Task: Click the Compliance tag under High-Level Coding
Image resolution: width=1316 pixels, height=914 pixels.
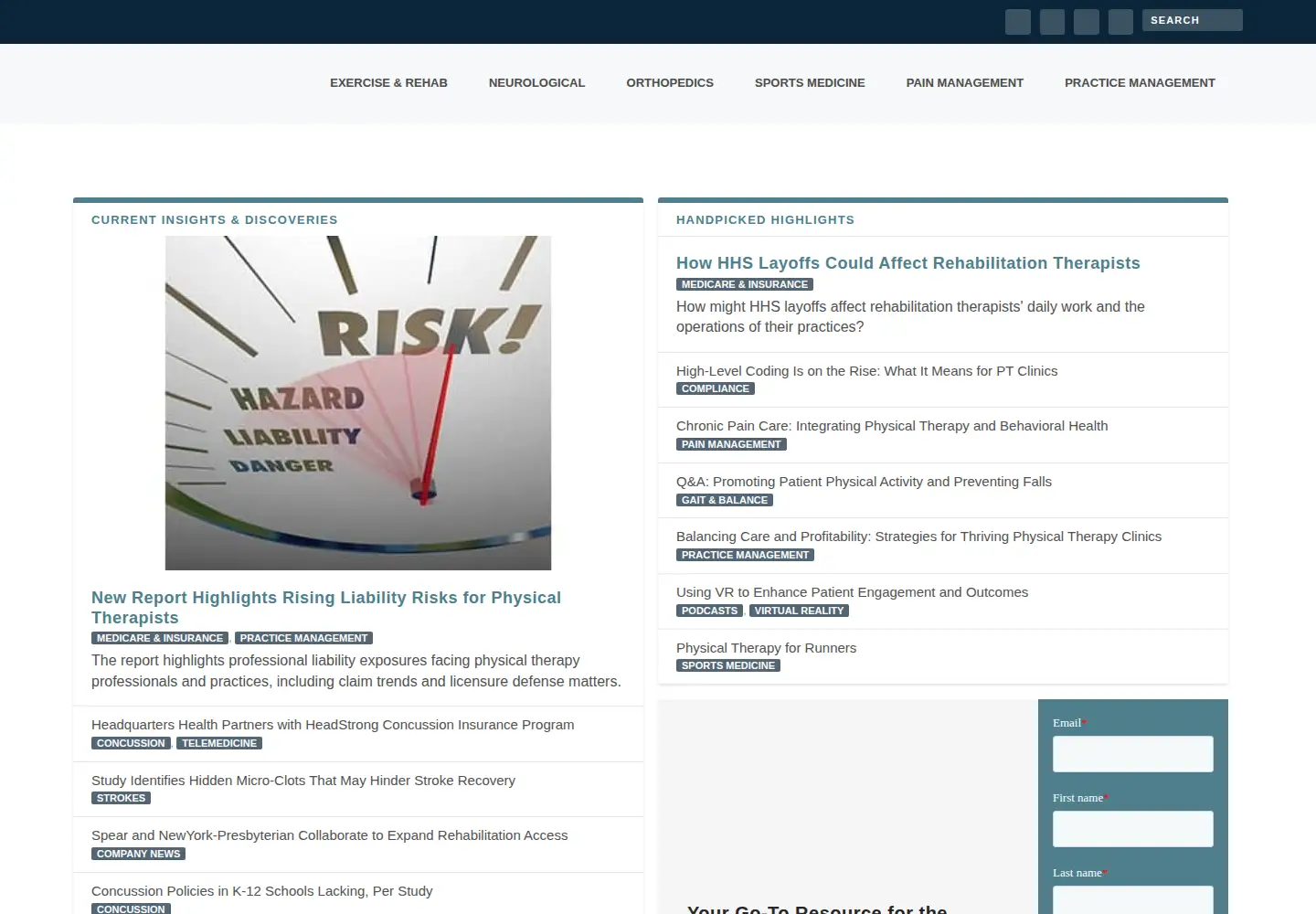Action: (716, 388)
